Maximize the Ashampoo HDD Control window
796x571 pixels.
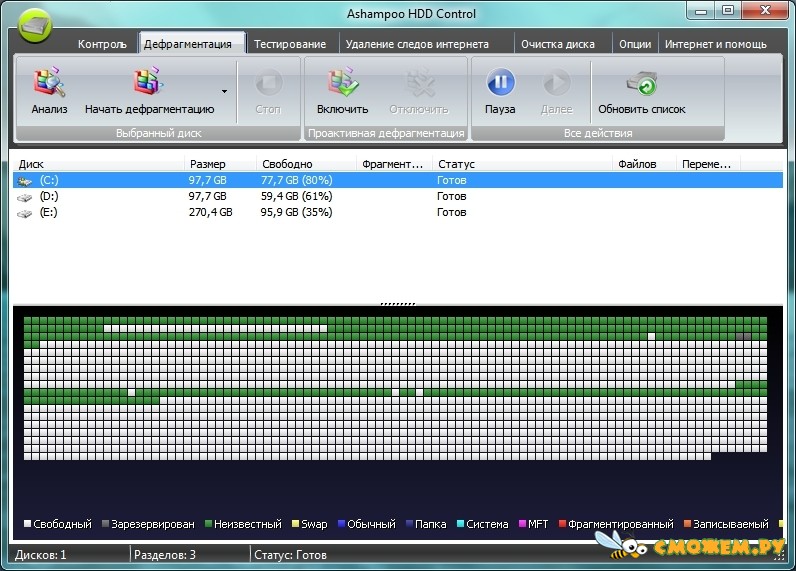pos(728,11)
